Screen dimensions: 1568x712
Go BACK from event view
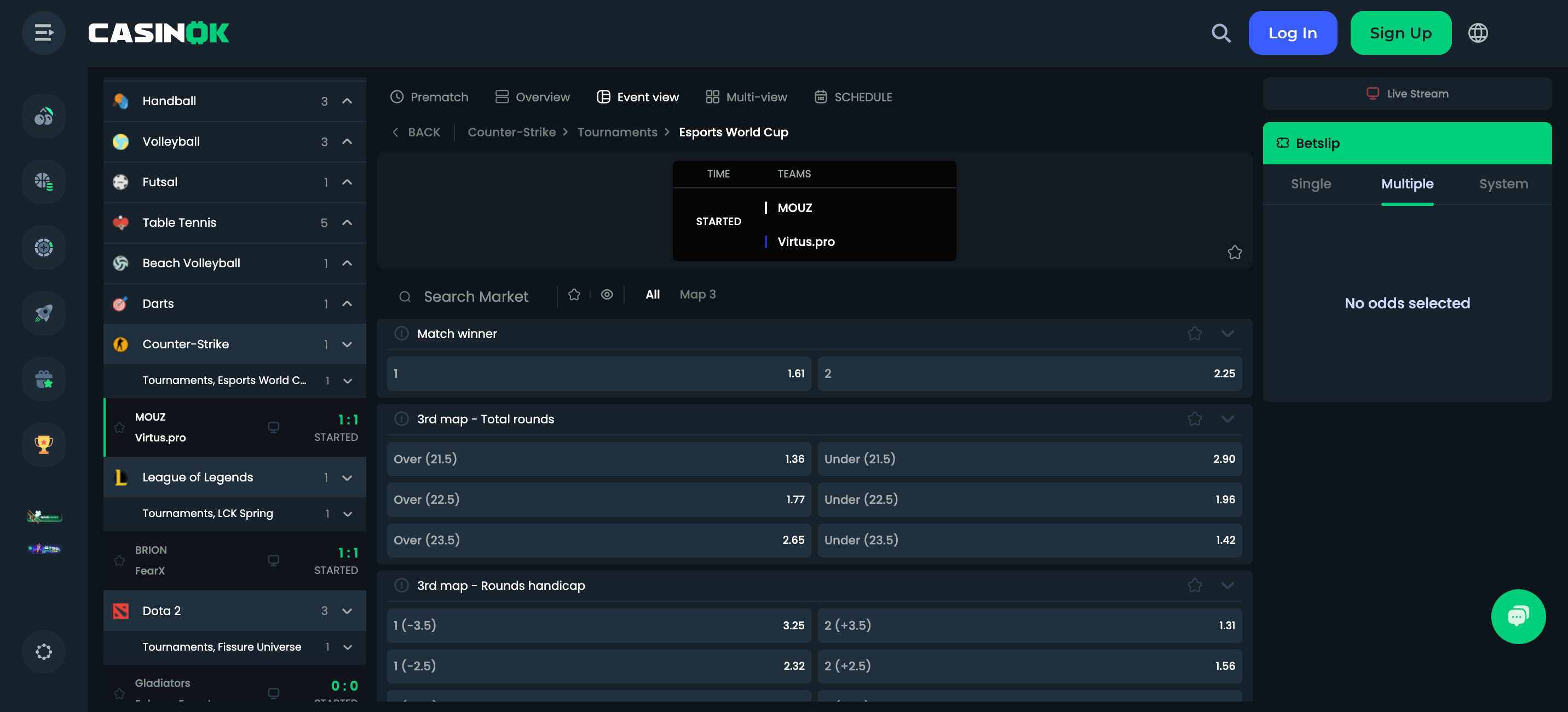[416, 132]
